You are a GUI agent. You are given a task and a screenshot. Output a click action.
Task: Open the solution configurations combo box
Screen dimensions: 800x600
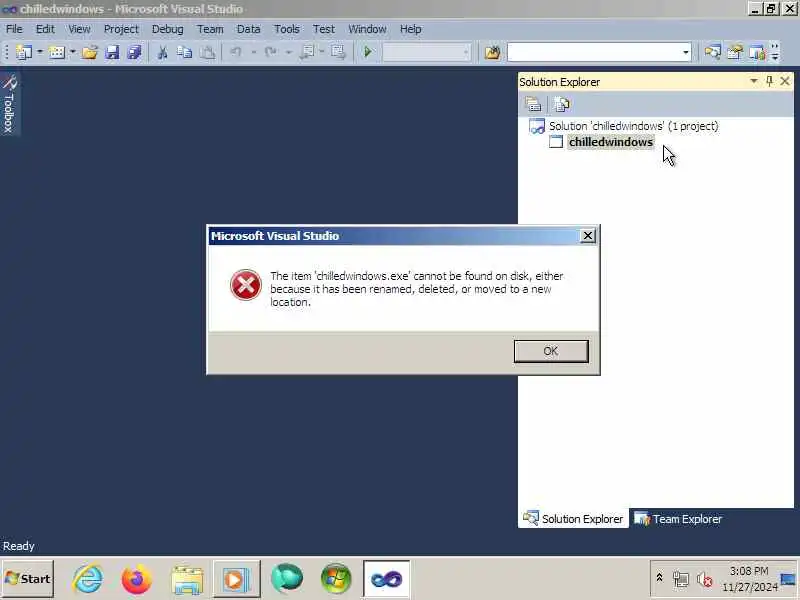(426, 52)
